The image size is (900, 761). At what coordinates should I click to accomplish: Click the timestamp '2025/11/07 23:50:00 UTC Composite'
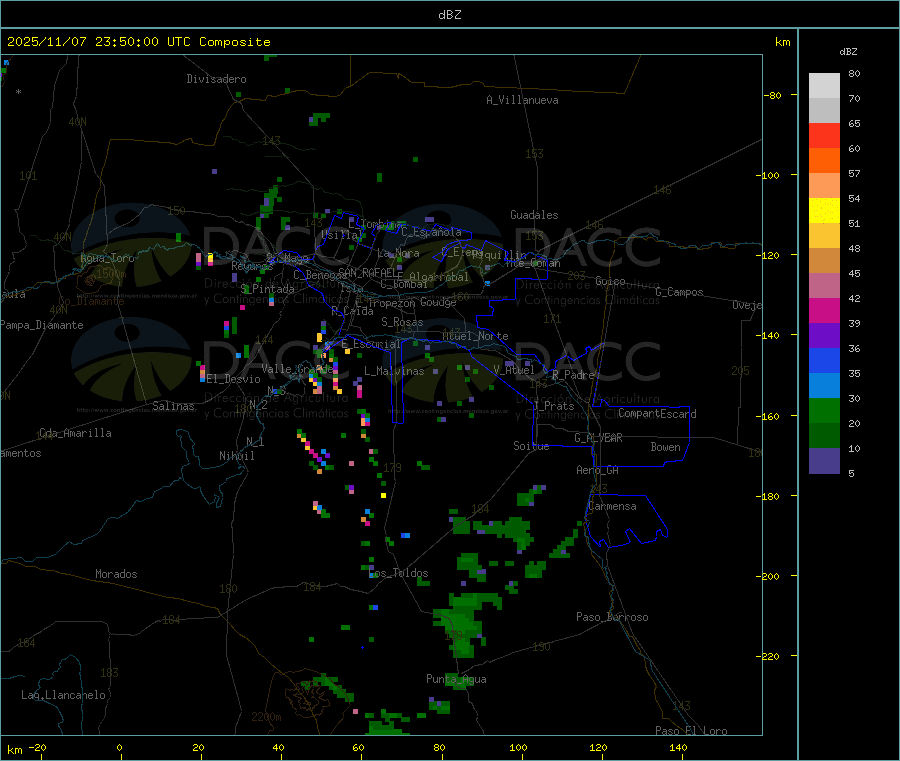[x=138, y=42]
